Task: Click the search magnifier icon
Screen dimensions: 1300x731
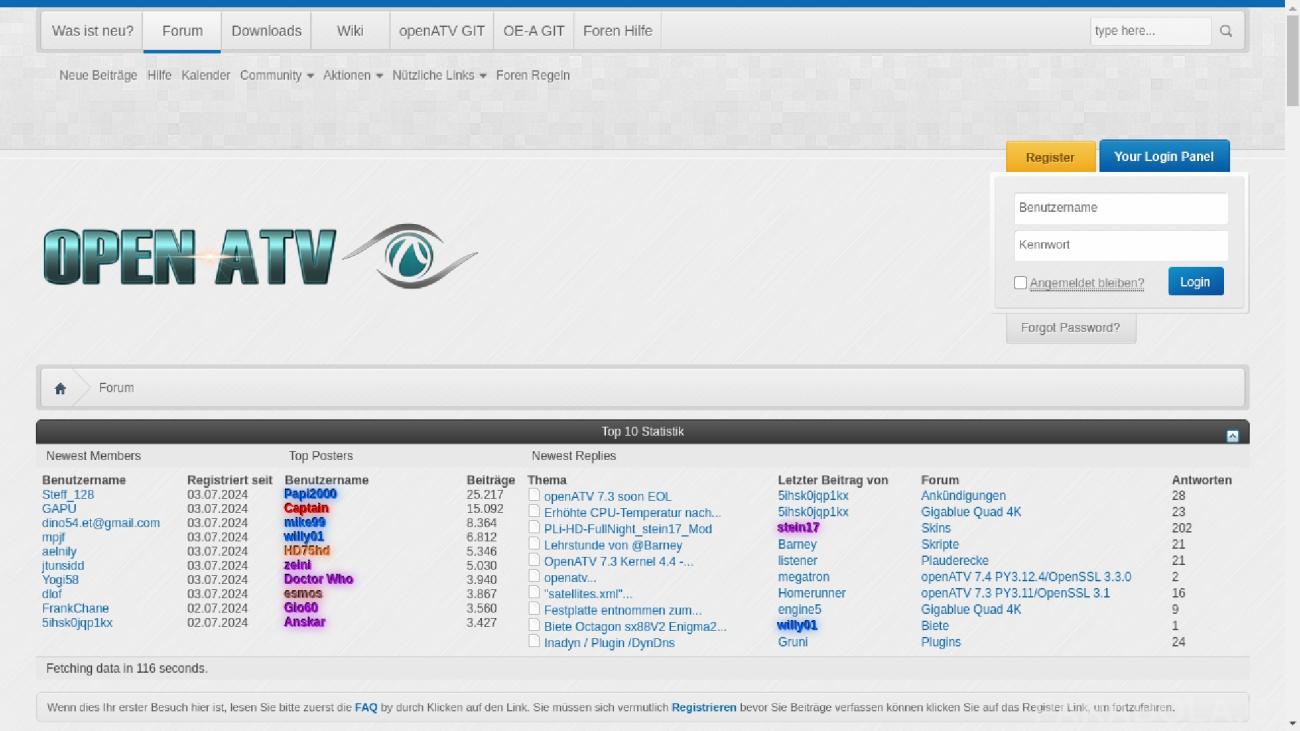Action: 1226,31
